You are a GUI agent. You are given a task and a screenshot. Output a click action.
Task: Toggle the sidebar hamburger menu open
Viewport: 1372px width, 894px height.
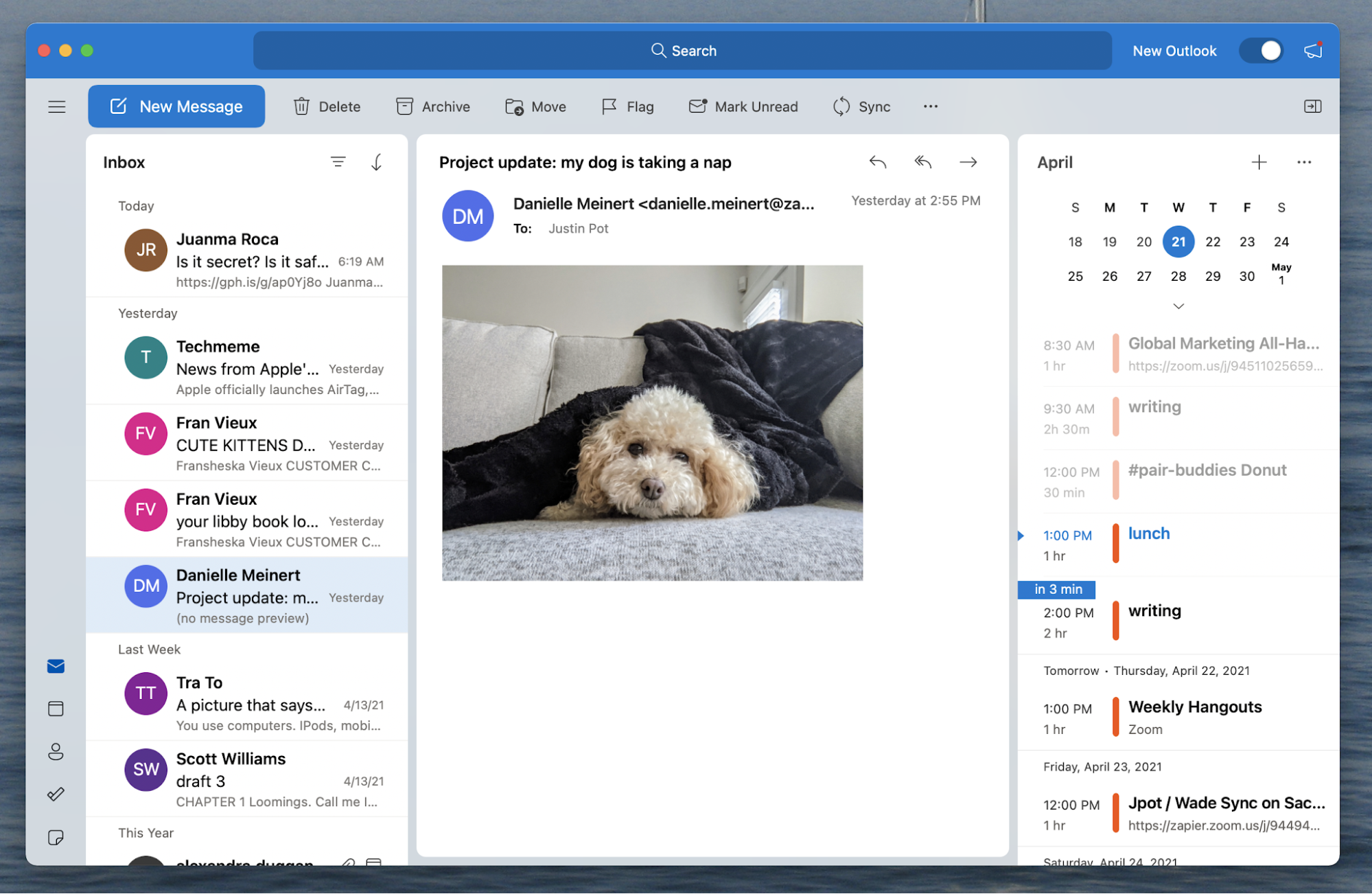[x=56, y=106]
